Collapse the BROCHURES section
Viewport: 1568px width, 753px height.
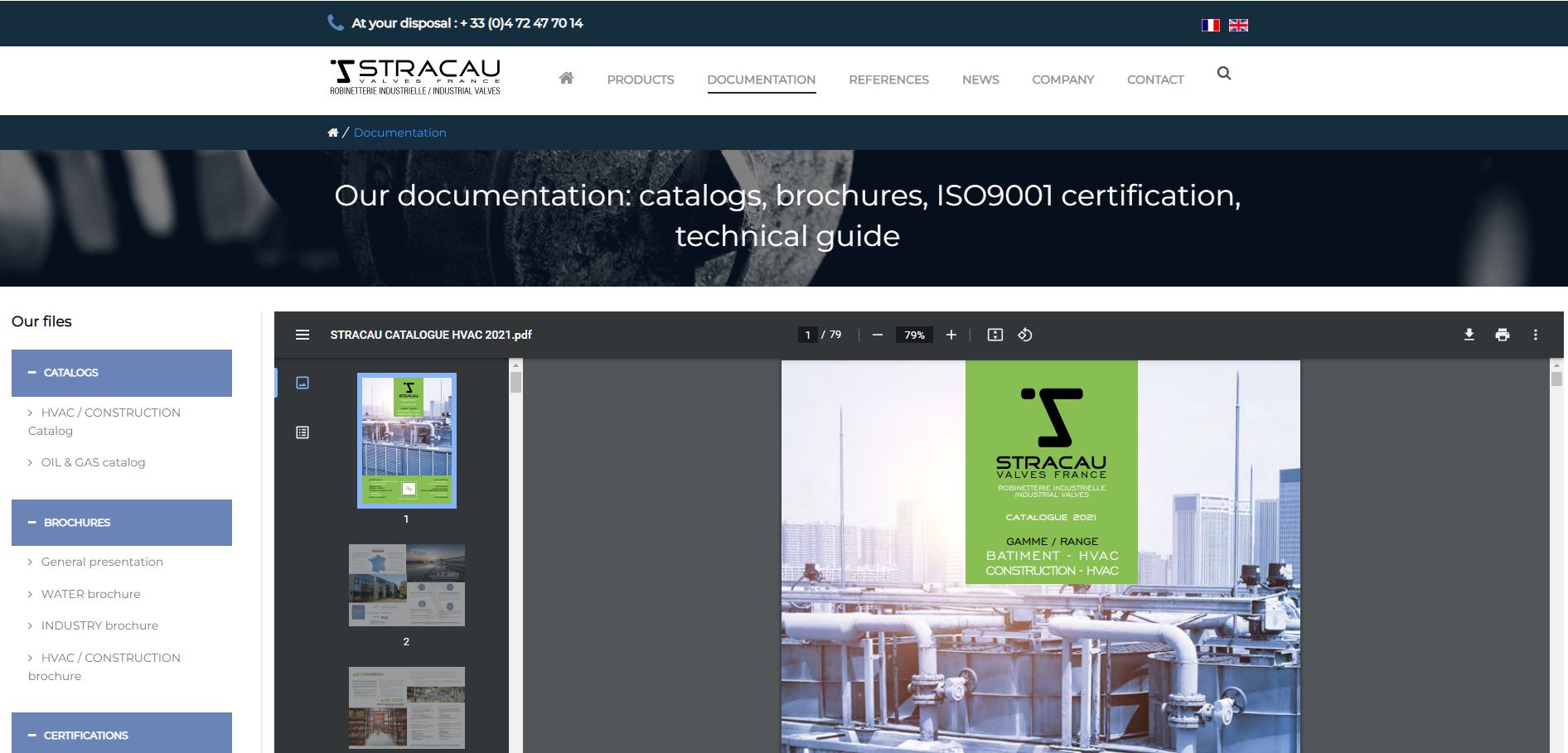122,523
